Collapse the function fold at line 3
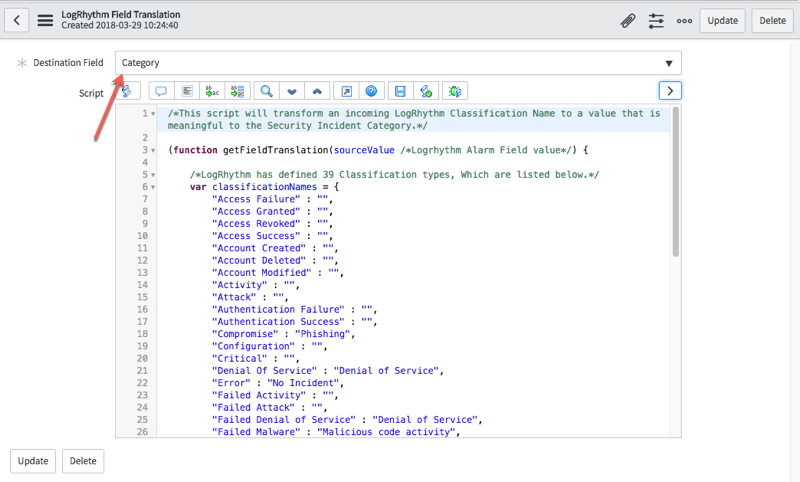This screenshot has width=800, height=482. [x=153, y=150]
